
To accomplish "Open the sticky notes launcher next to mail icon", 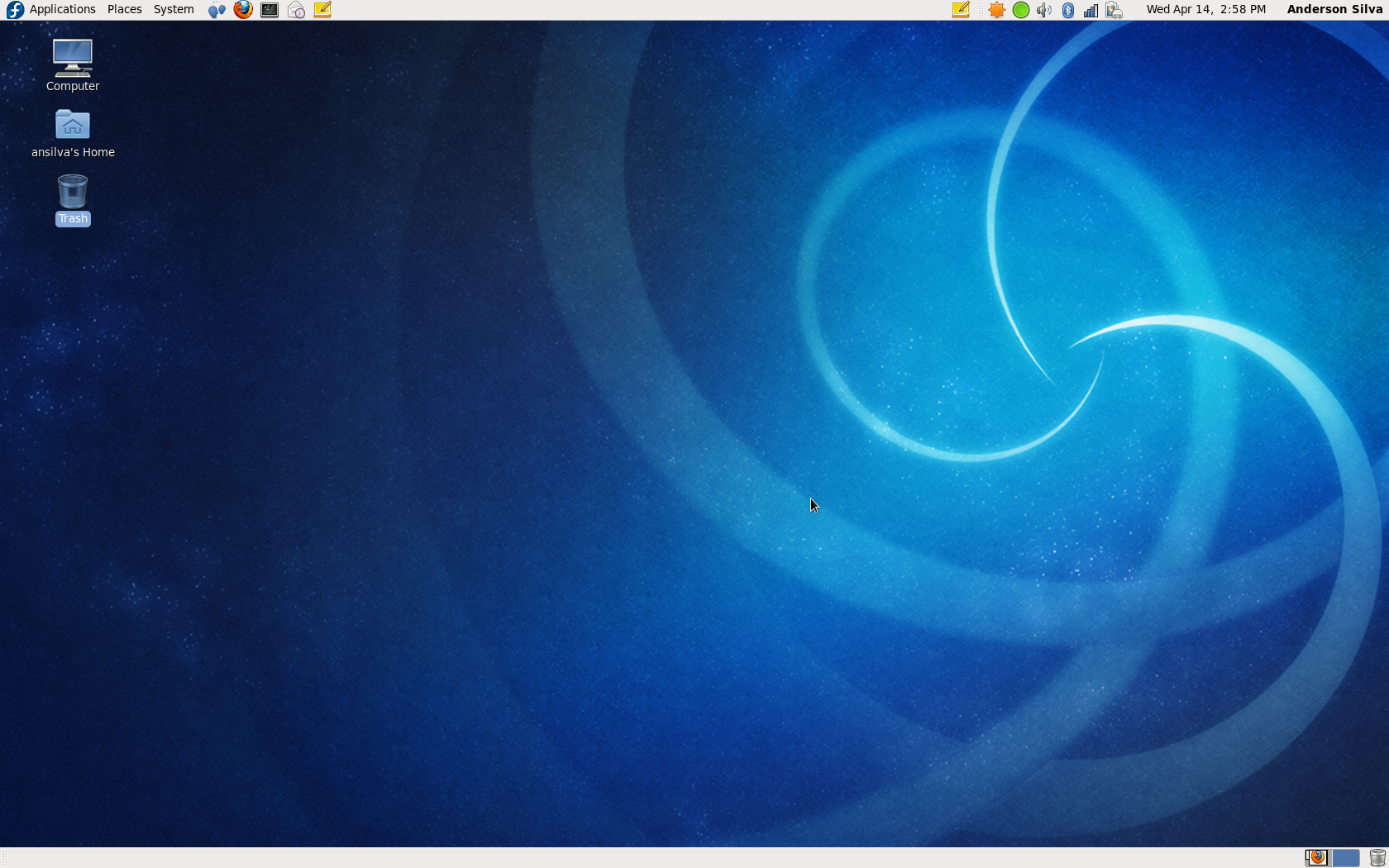I will click(322, 10).
